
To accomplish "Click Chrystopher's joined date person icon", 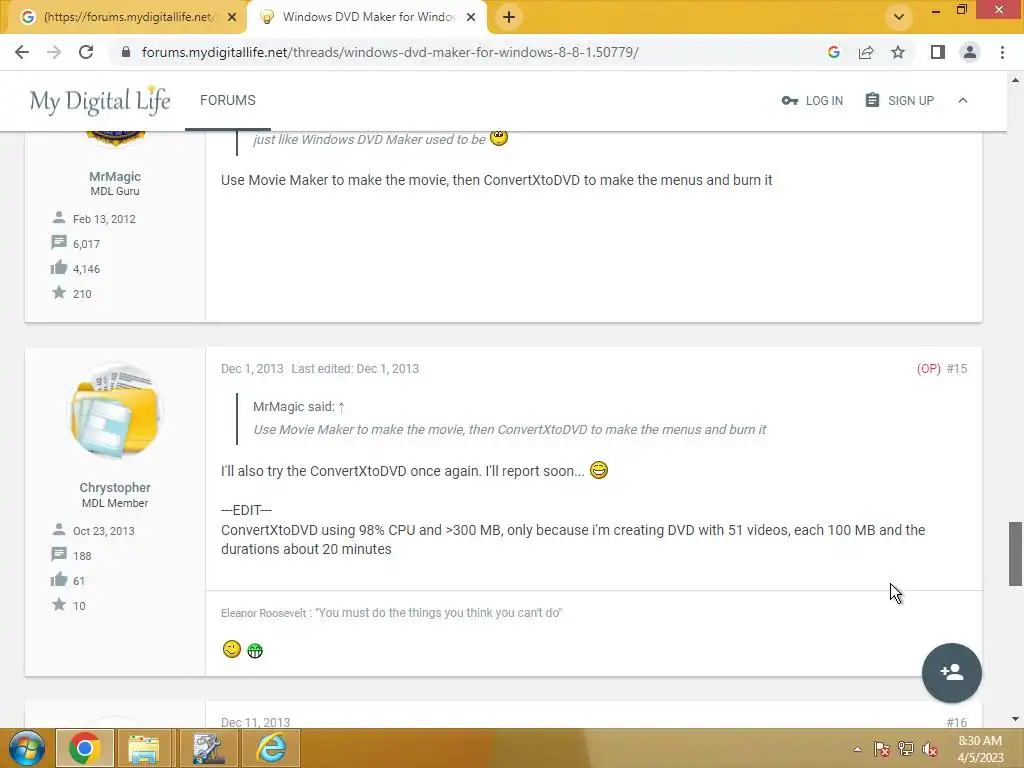I will 59,530.
